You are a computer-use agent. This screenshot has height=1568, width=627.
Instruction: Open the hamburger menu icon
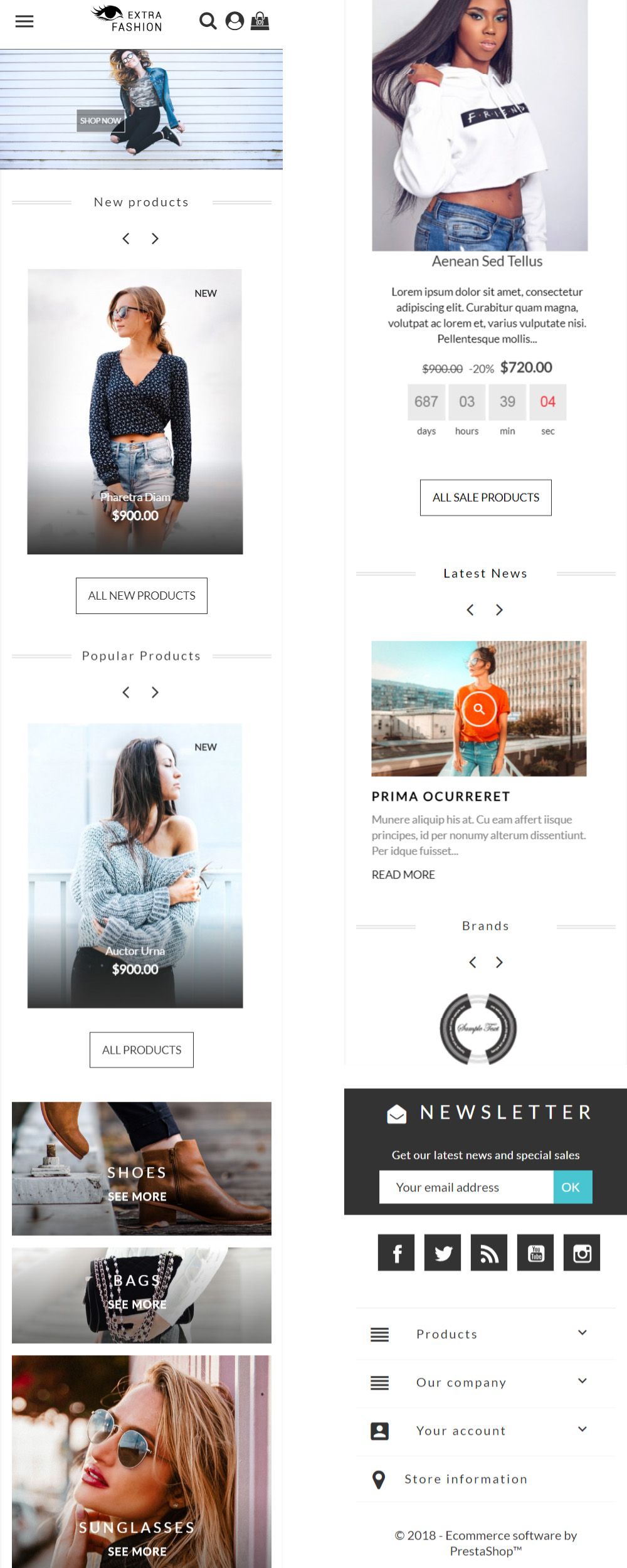[x=24, y=21]
